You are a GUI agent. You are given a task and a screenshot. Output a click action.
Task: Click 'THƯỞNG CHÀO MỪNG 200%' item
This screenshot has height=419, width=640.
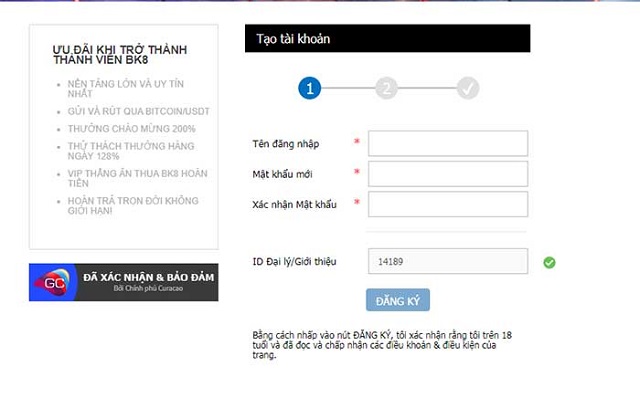click(131, 129)
